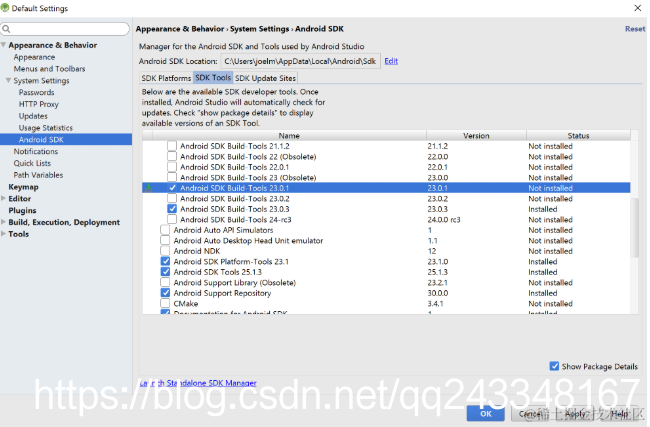
Task: Close the Default Settings dialog
Action: coord(638,8)
